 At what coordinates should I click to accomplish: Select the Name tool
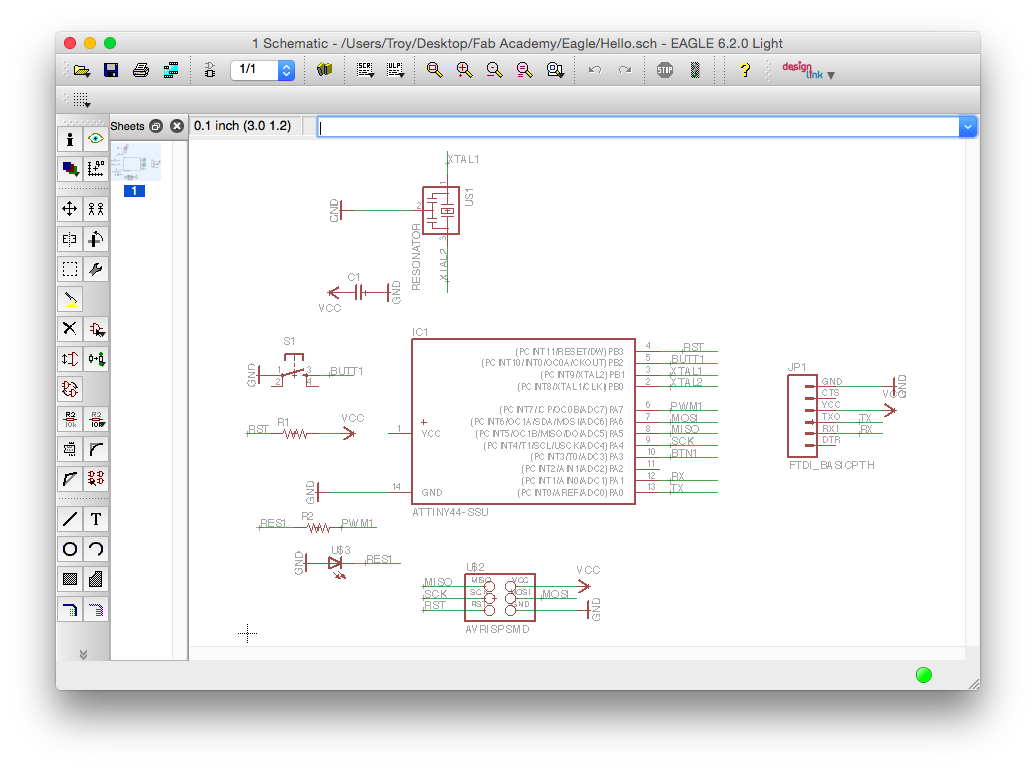tap(70, 419)
